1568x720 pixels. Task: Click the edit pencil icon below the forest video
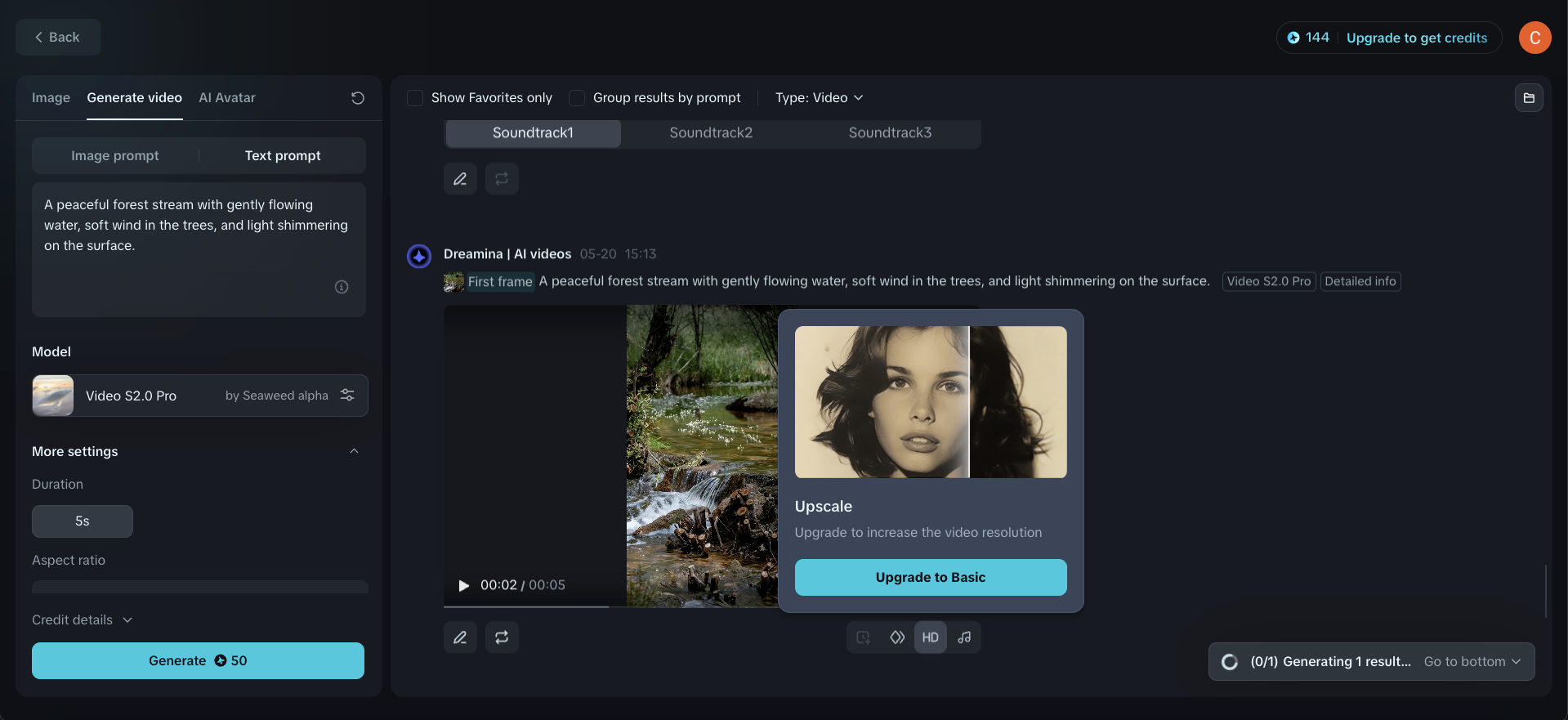[461, 637]
